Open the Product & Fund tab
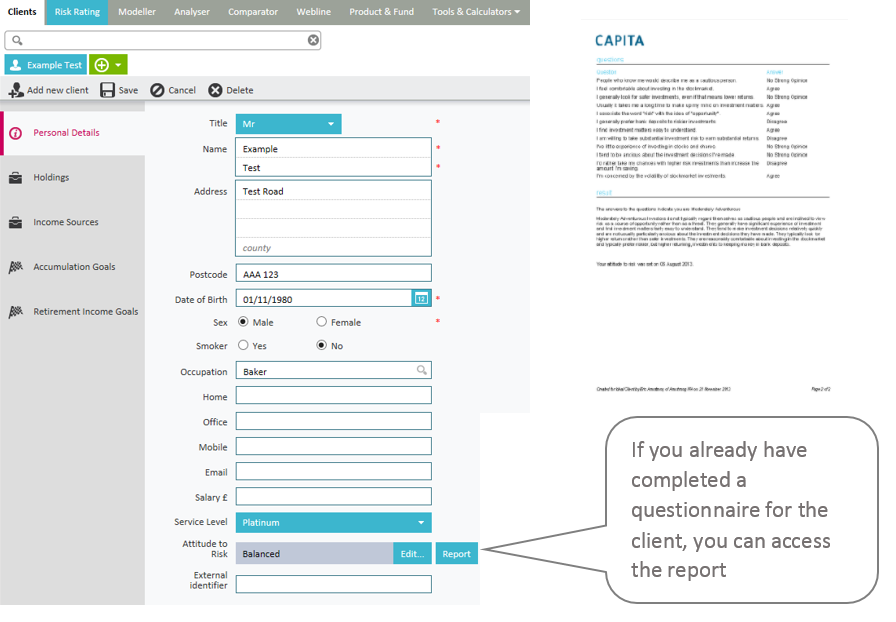Screen dimensions: 896x622 (x=382, y=12)
